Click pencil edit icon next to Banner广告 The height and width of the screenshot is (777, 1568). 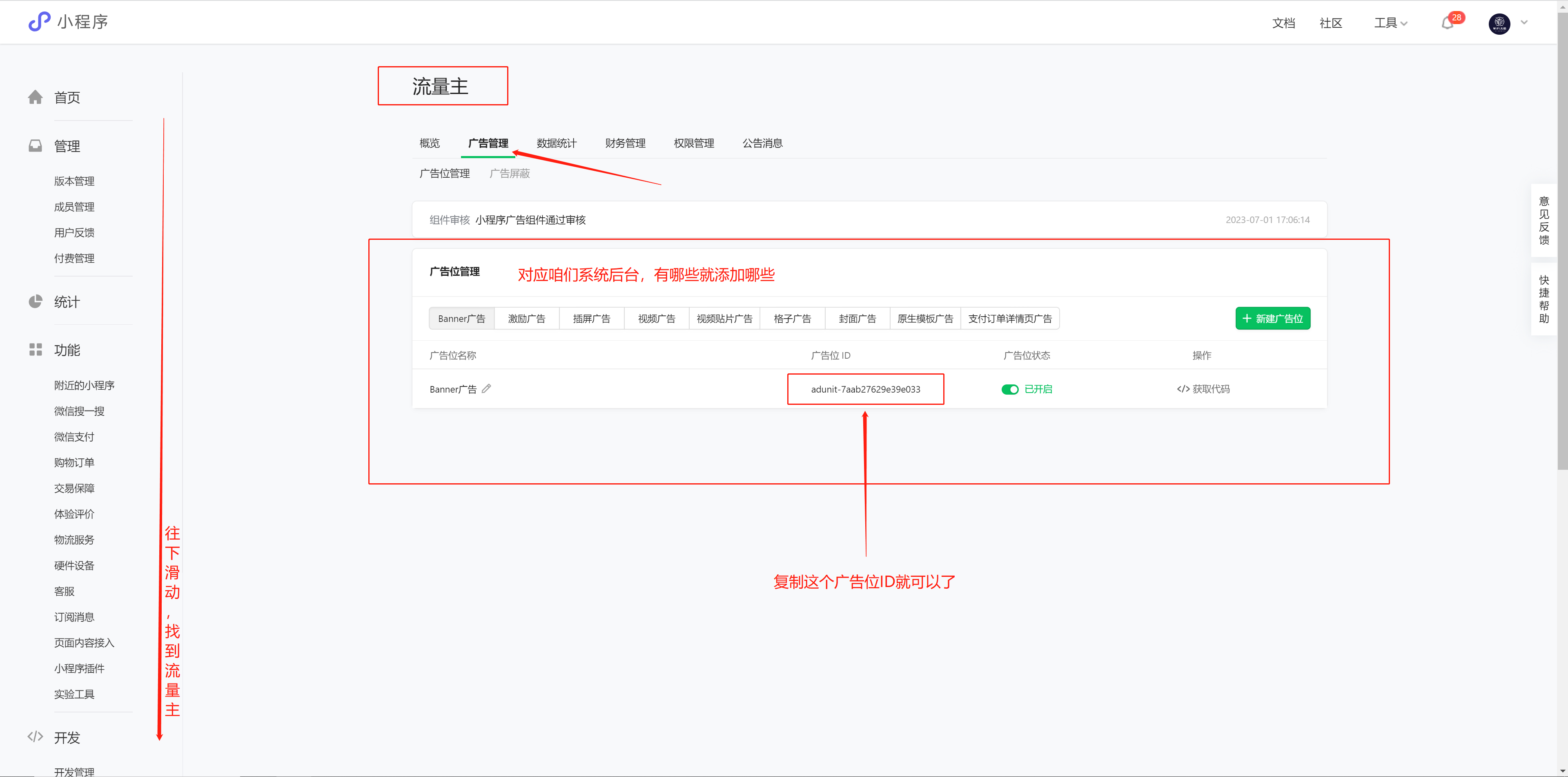[x=486, y=388]
